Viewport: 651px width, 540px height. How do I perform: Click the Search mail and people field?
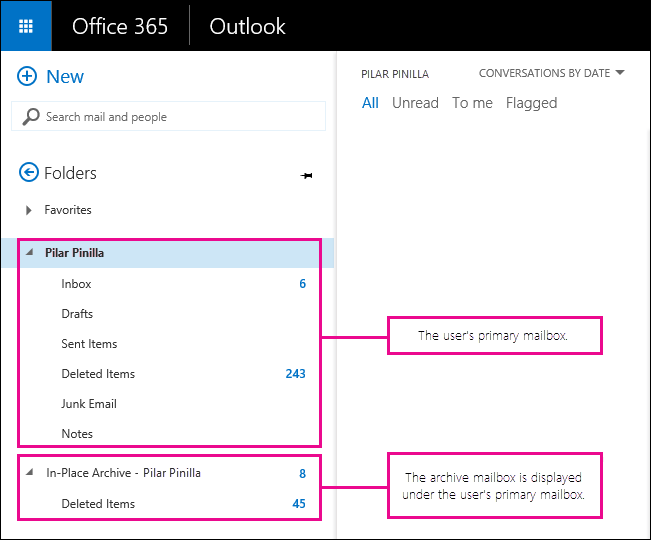tap(169, 117)
